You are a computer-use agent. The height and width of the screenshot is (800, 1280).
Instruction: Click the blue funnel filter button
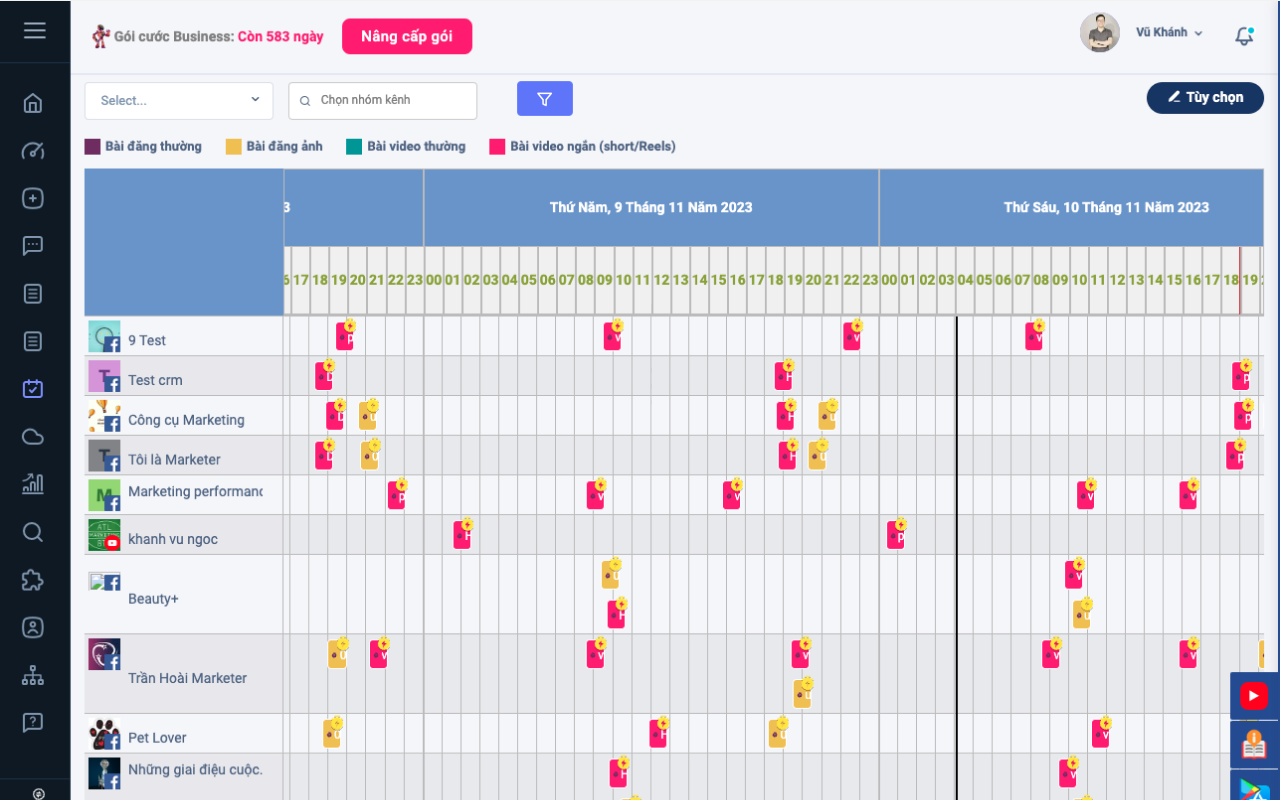coord(545,99)
